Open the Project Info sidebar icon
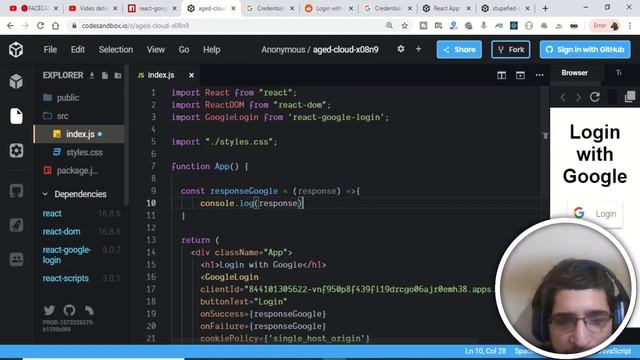Image resolution: width=640 pixels, height=360 pixels. tap(16, 82)
